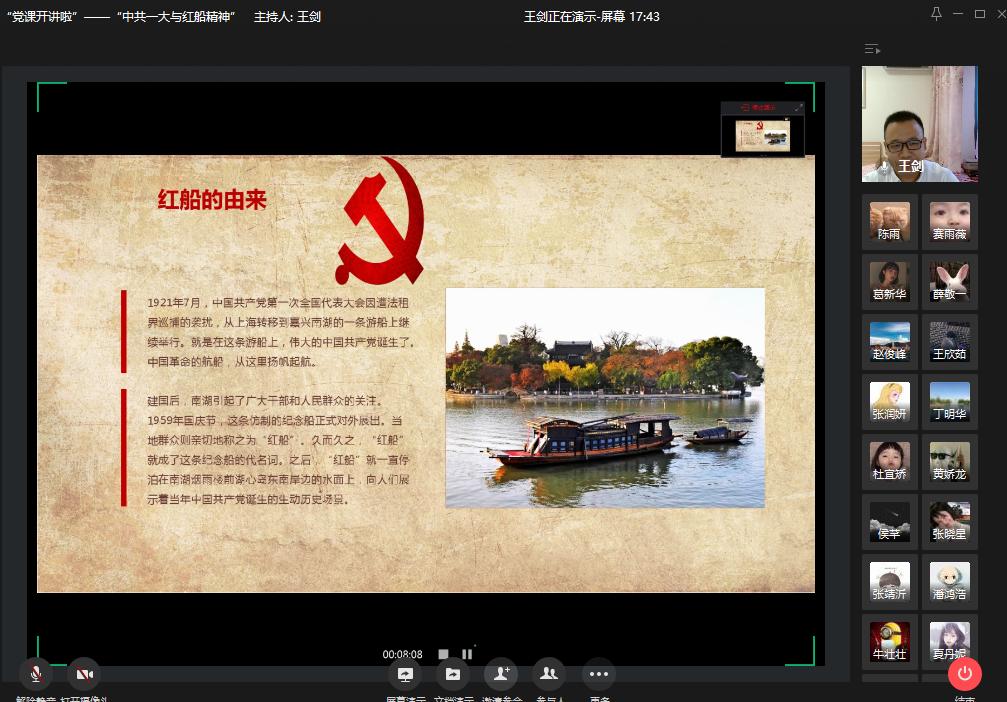Invite participants to the meeting
The height and width of the screenshot is (702, 1007).
[x=500, y=674]
